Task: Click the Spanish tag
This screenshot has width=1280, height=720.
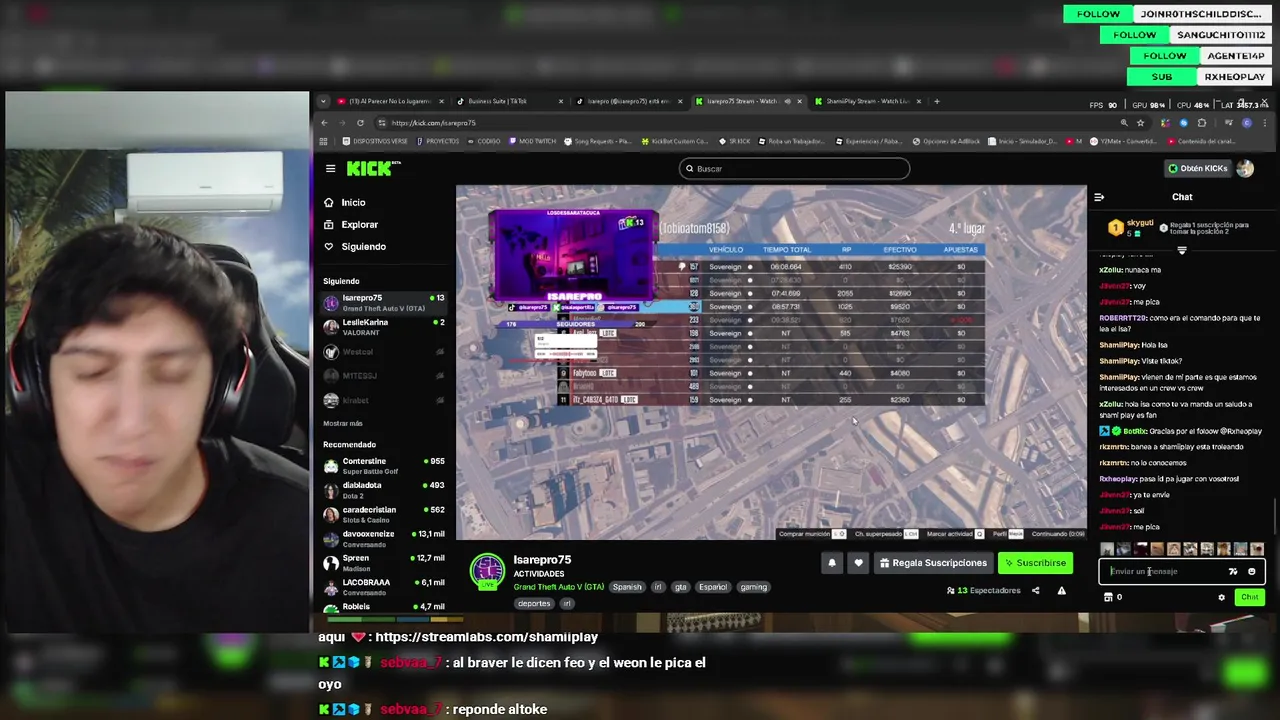Action: pos(627,587)
